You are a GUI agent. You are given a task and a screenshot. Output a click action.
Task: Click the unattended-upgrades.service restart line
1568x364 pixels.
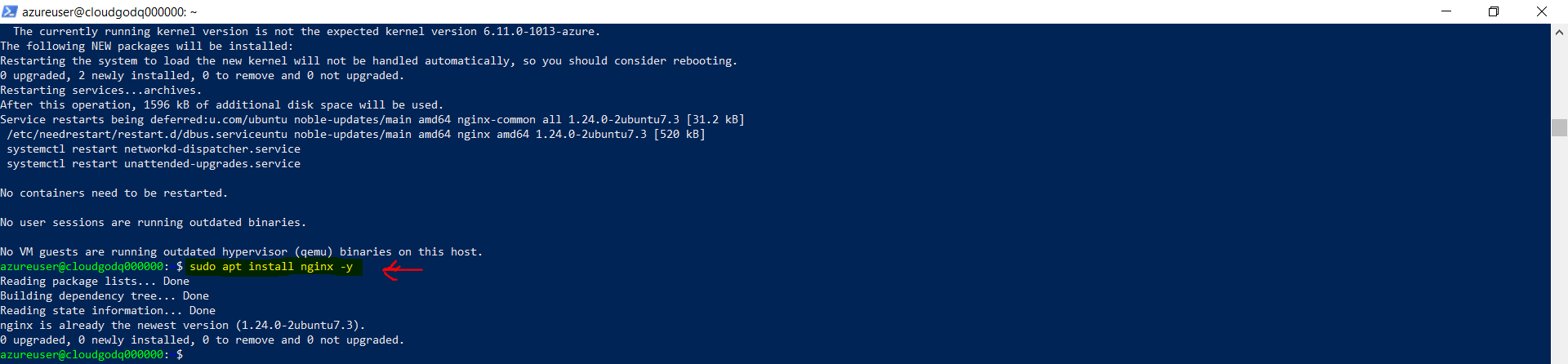[x=154, y=164]
